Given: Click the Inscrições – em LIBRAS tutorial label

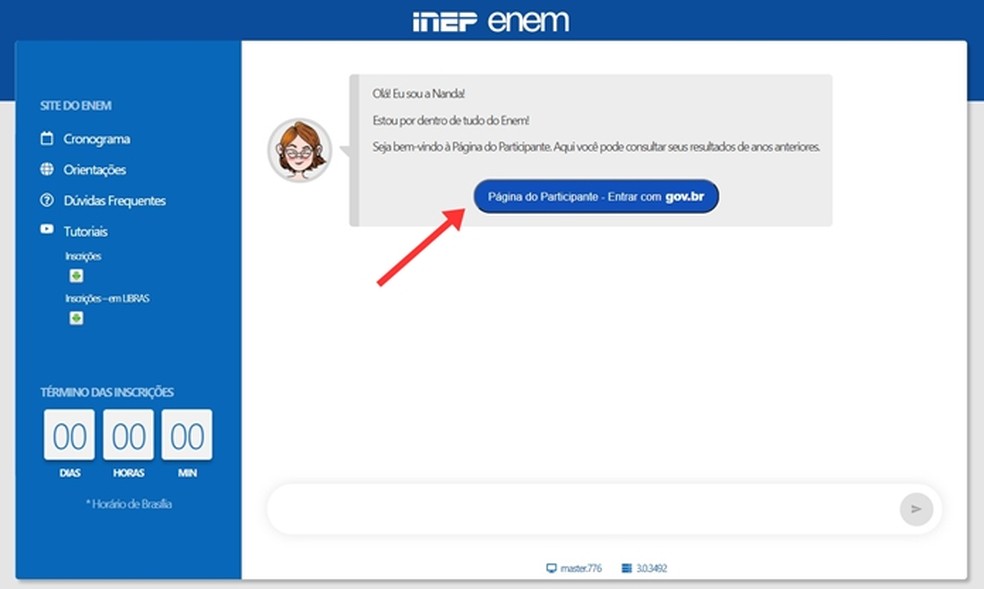Looking at the screenshot, I should tap(107, 299).
